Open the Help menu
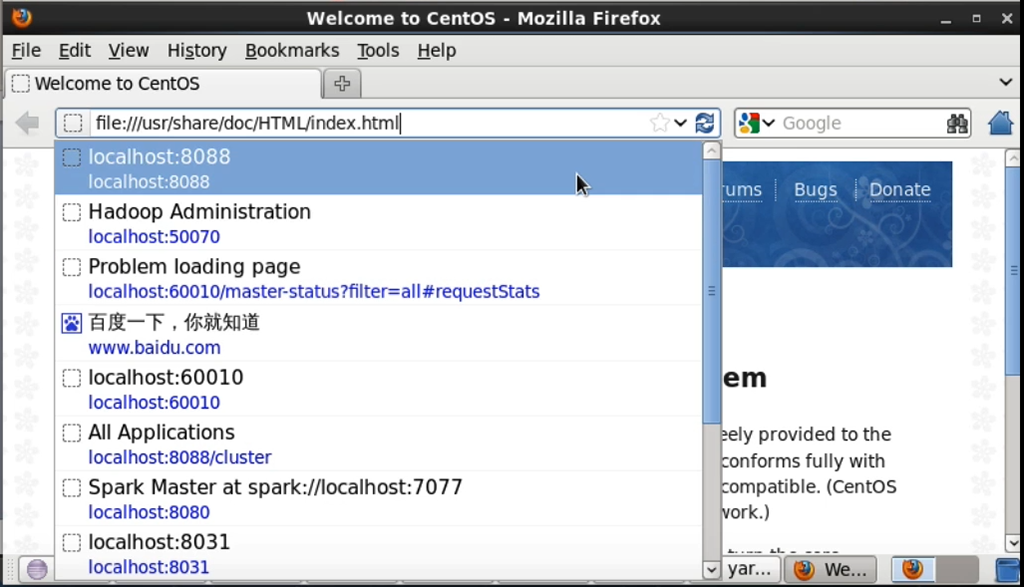1024x587 pixels. point(436,50)
